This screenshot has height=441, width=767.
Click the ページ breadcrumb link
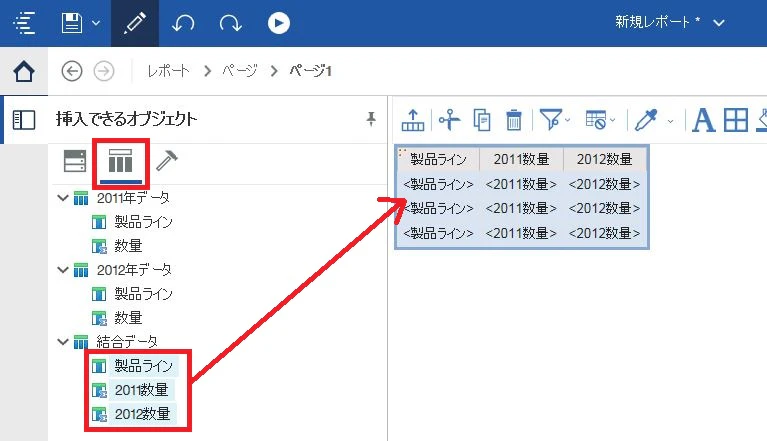pos(240,71)
